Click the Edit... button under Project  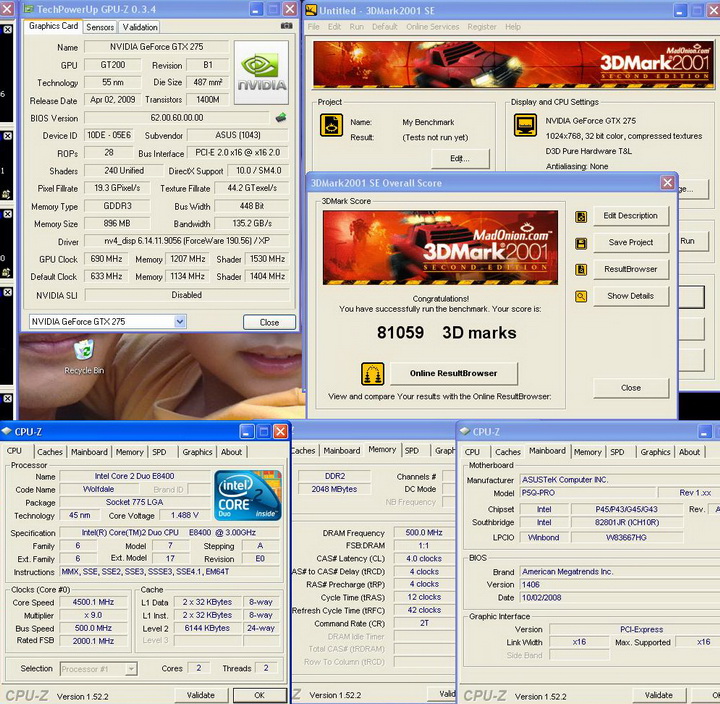click(460, 158)
